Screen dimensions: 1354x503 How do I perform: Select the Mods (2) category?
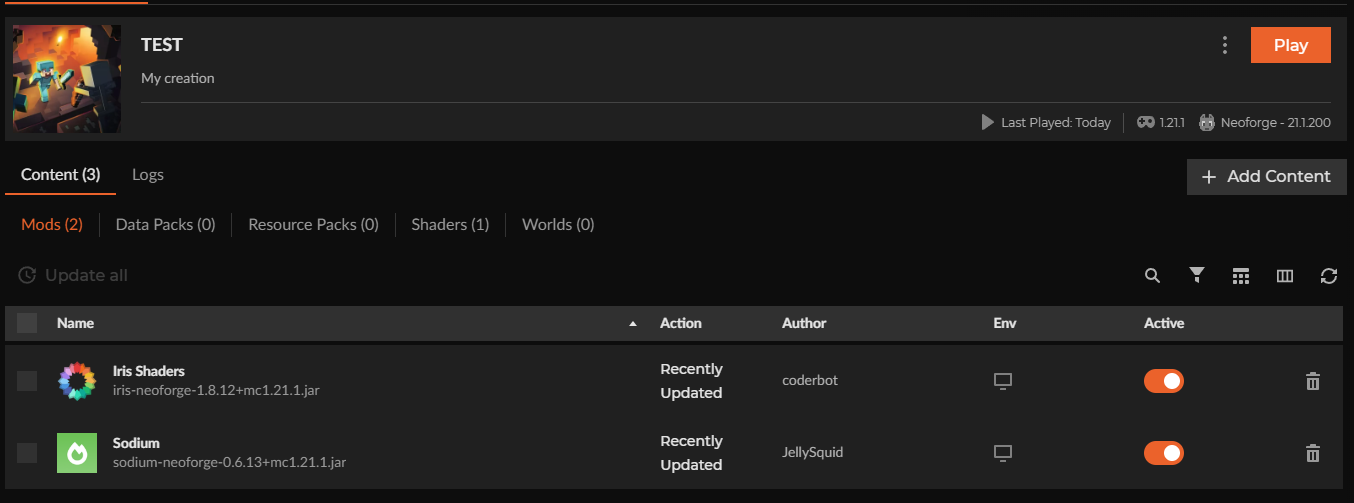[x=52, y=225]
